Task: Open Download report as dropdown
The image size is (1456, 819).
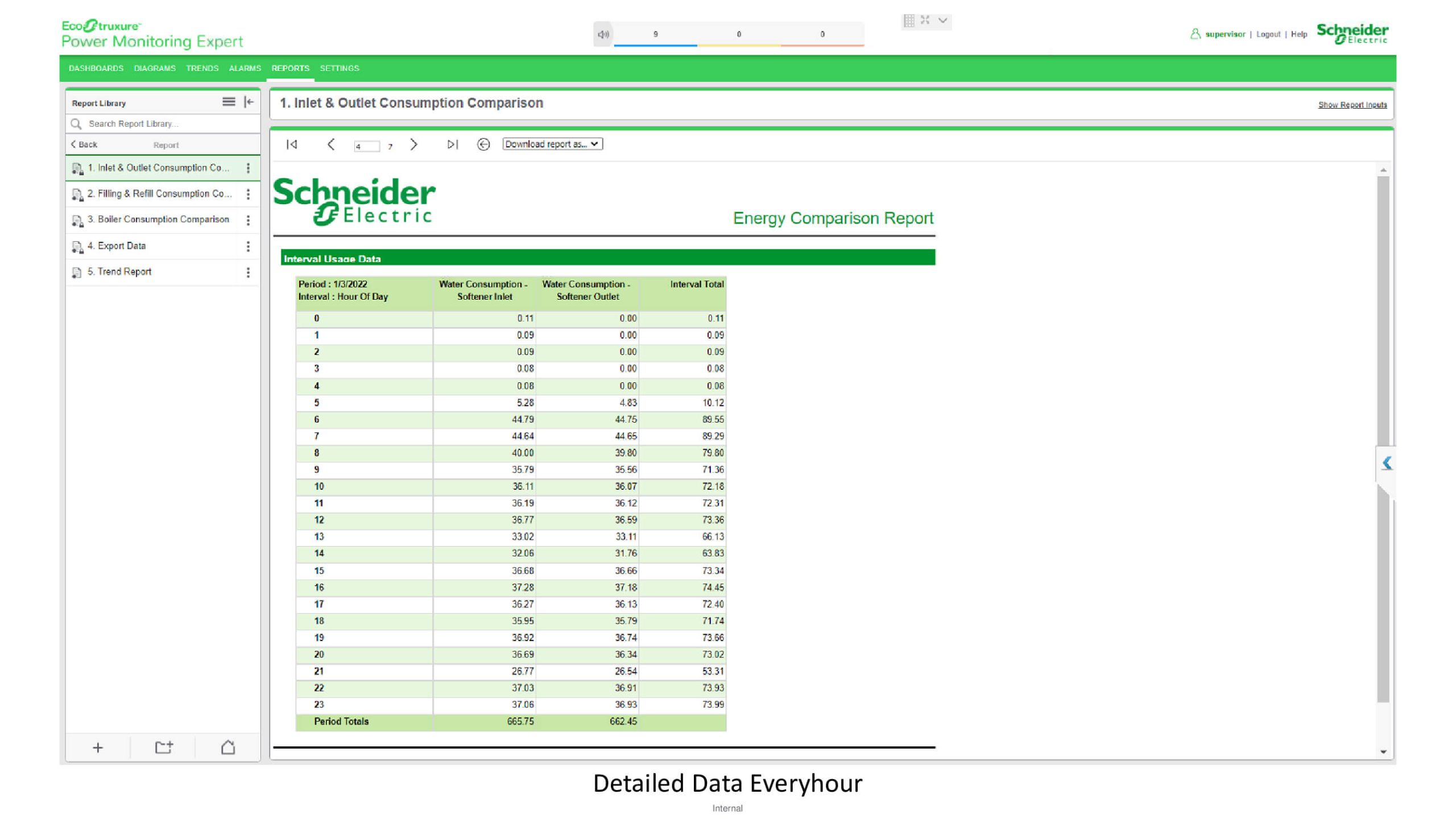Action: (x=552, y=144)
